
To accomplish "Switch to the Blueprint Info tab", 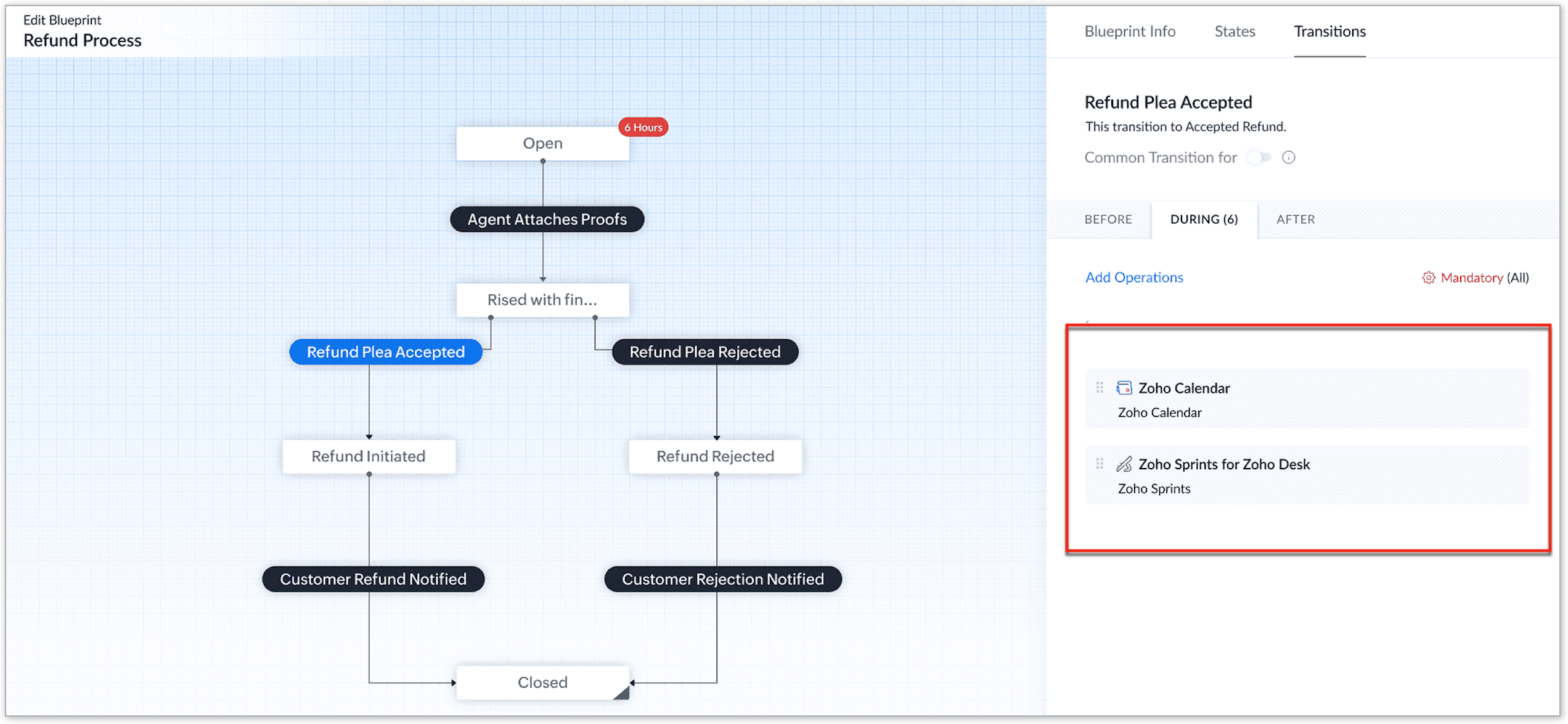I will click(1129, 31).
